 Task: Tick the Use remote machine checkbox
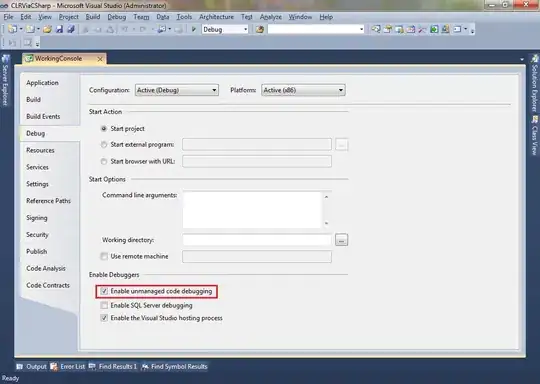(x=104, y=256)
